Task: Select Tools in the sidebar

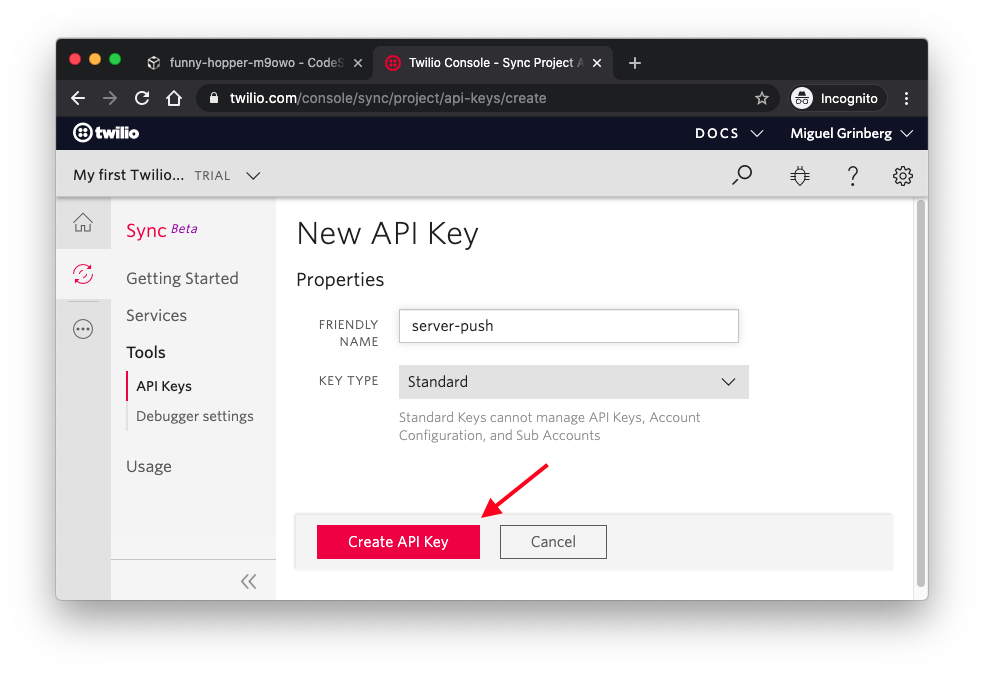Action: pos(146,352)
